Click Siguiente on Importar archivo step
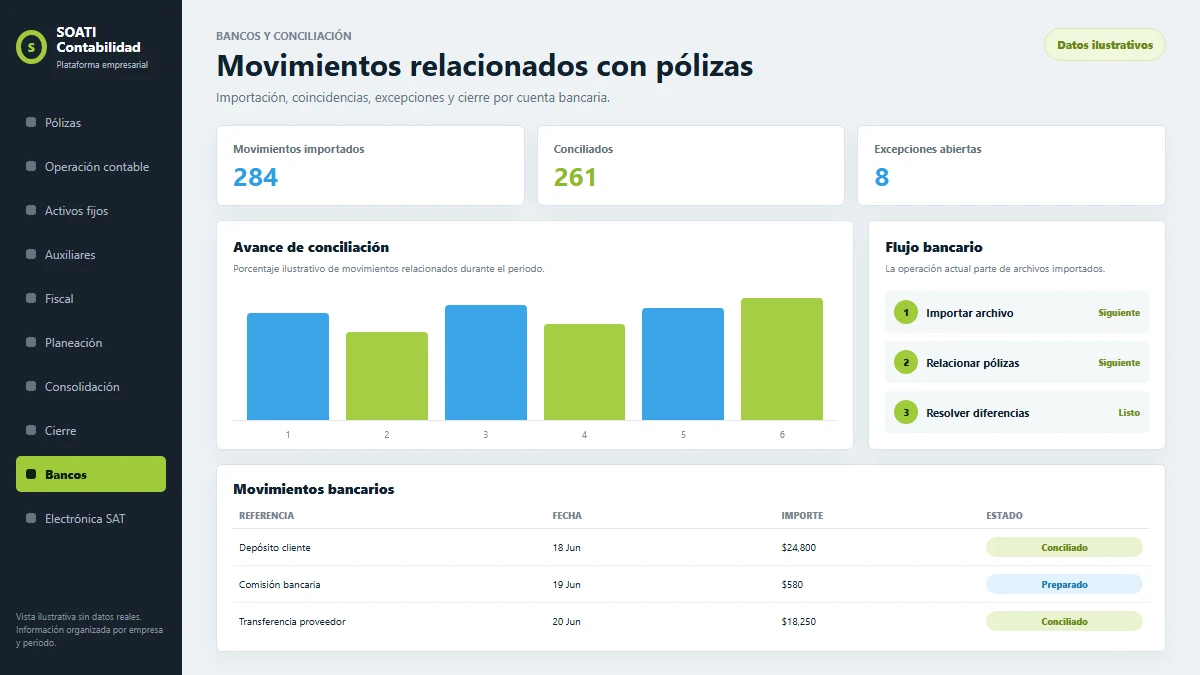 (1119, 313)
